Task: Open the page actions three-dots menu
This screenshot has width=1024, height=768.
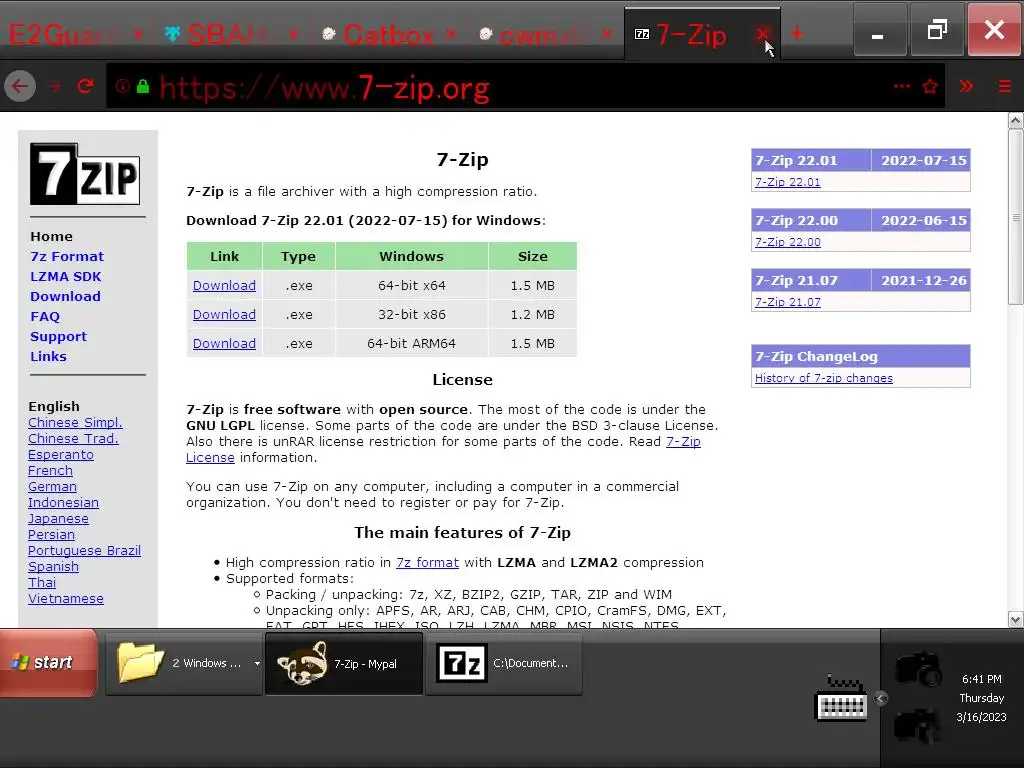Action: [x=902, y=86]
